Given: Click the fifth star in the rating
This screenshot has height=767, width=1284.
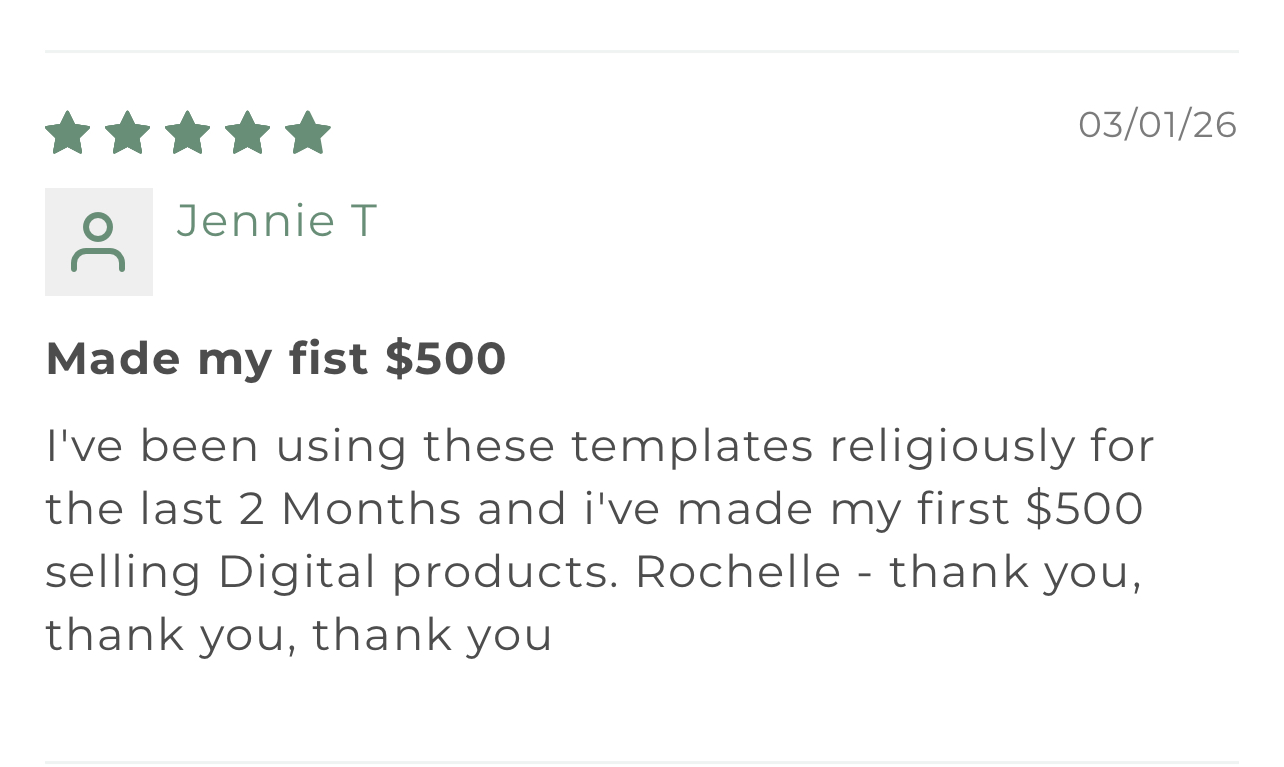Looking at the screenshot, I should [308, 133].
